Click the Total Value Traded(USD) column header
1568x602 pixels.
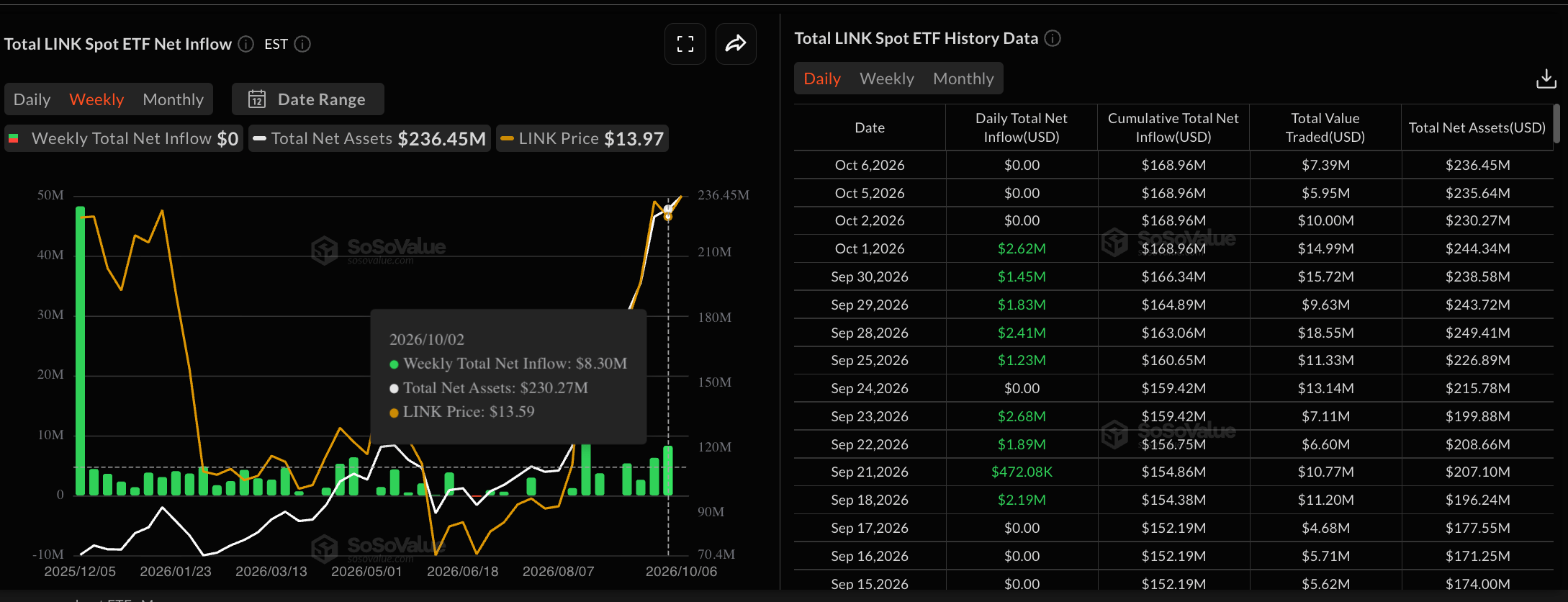point(1325,128)
